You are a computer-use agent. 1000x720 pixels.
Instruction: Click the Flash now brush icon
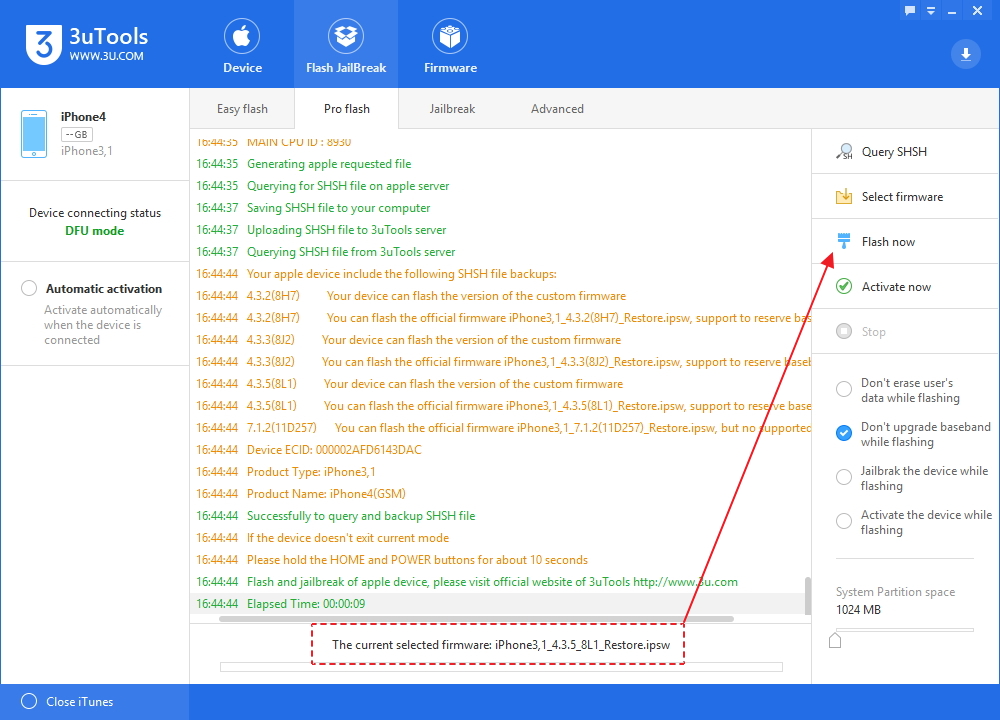[844, 241]
